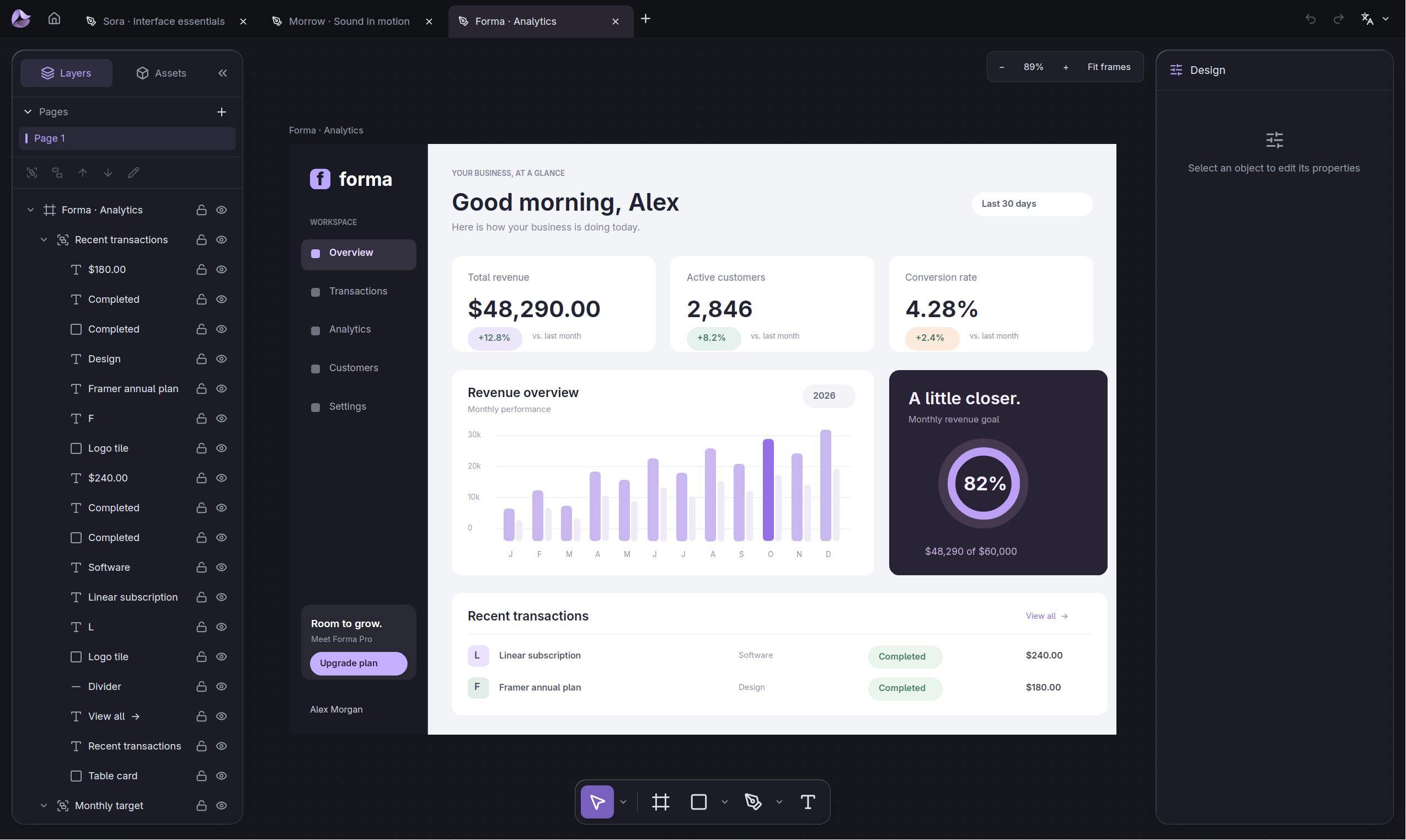The height and width of the screenshot is (840, 1406).
Task: Toggle visibility of Framer annual plan layer
Action: pyautogui.click(x=221, y=389)
